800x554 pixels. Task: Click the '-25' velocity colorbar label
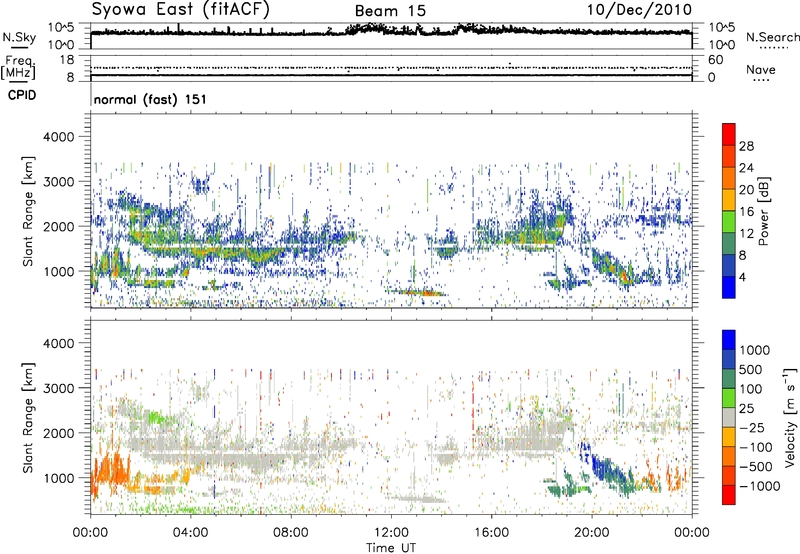click(750, 428)
